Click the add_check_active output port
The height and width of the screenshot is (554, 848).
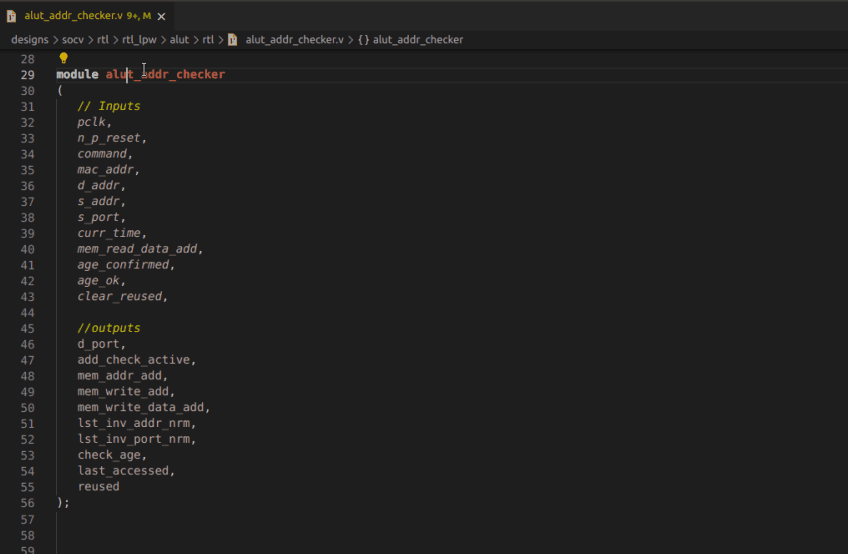(136, 360)
